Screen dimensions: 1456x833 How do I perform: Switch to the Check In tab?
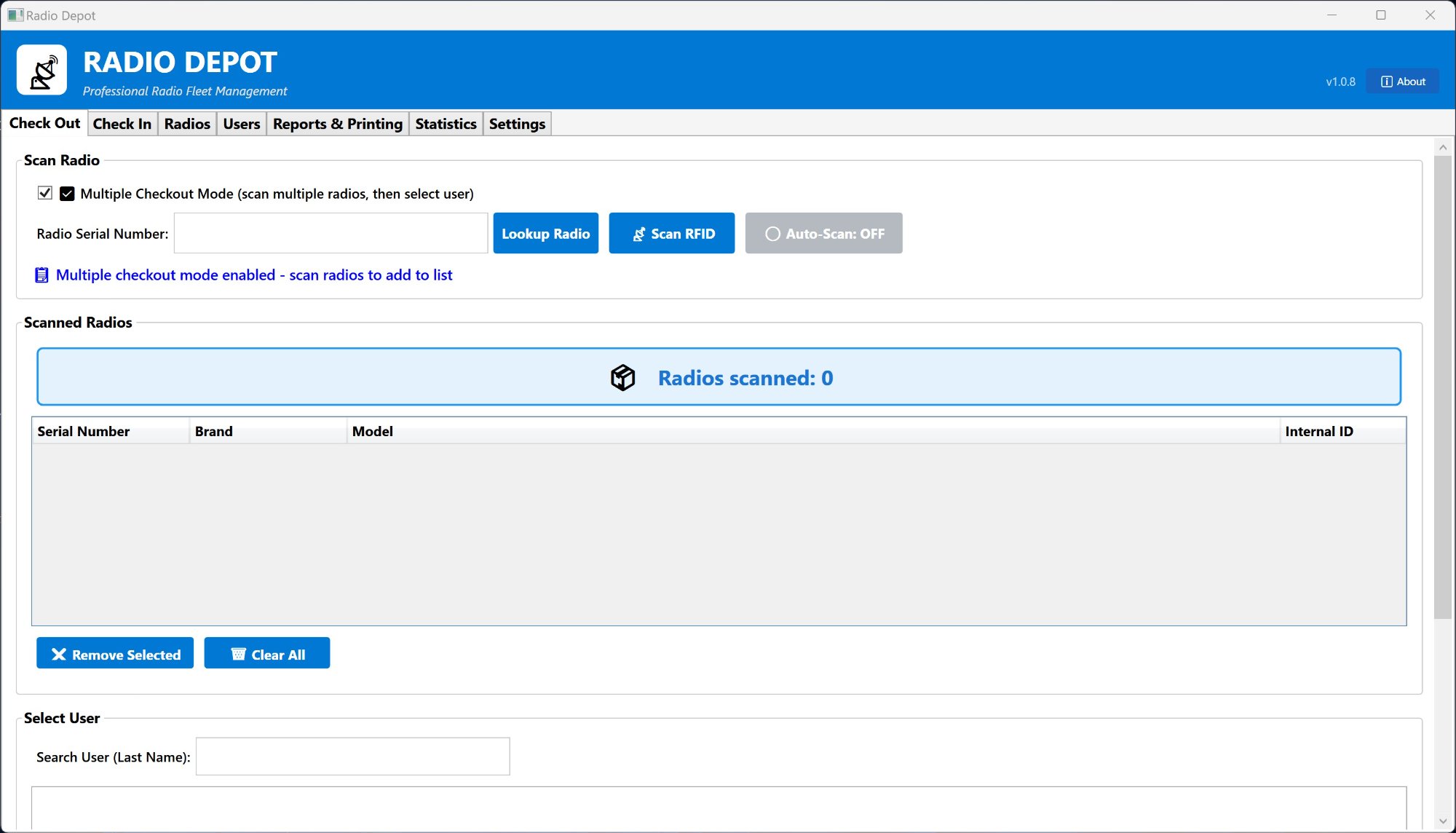[x=122, y=124]
